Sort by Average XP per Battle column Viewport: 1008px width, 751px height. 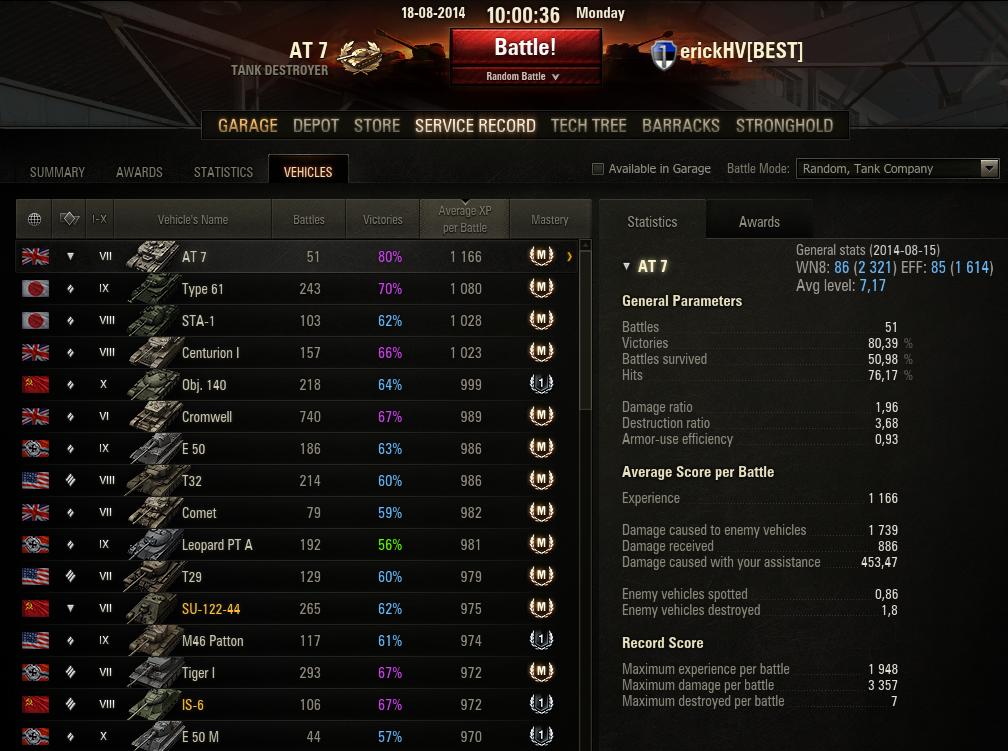(464, 219)
